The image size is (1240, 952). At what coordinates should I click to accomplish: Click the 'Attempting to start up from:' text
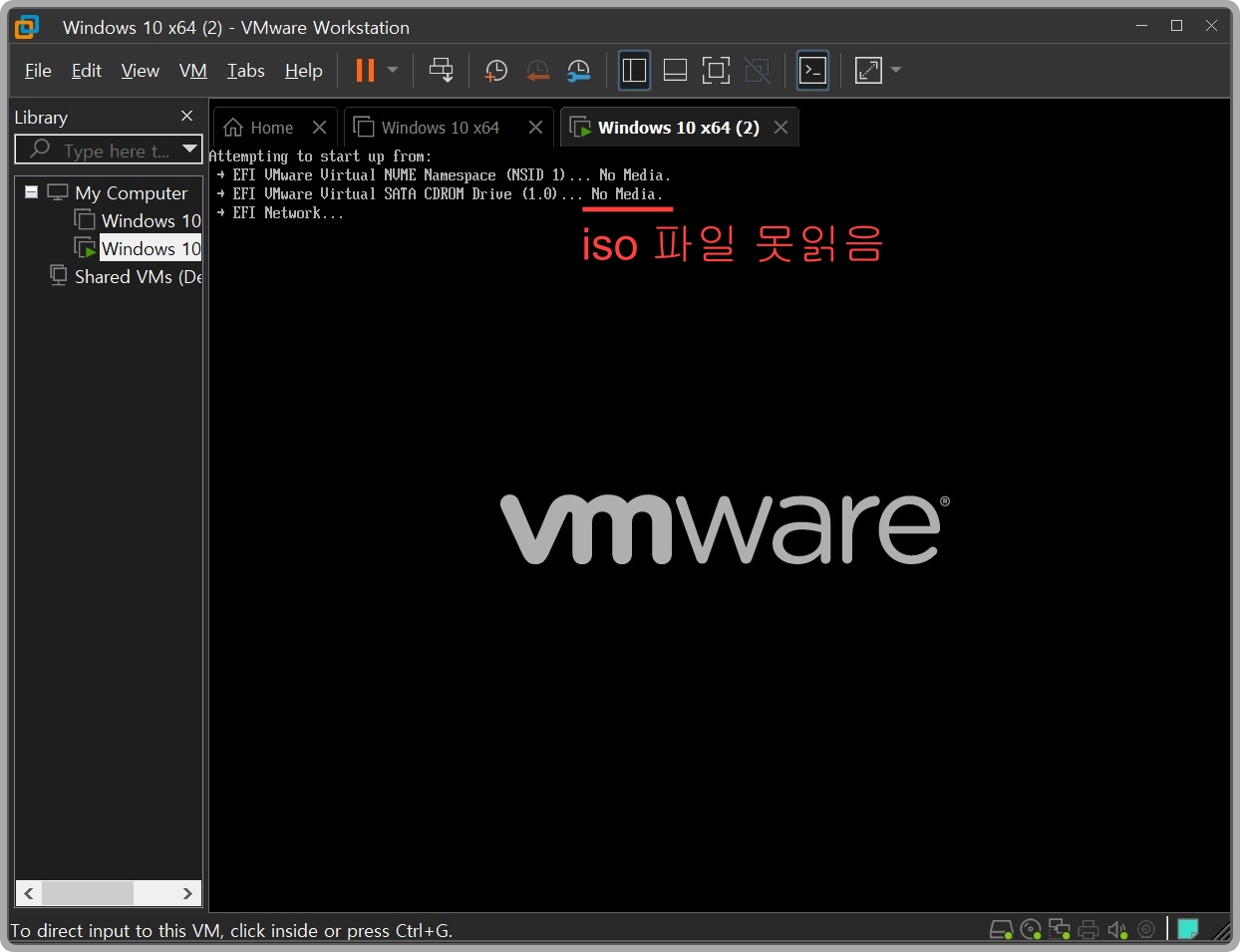pos(320,157)
